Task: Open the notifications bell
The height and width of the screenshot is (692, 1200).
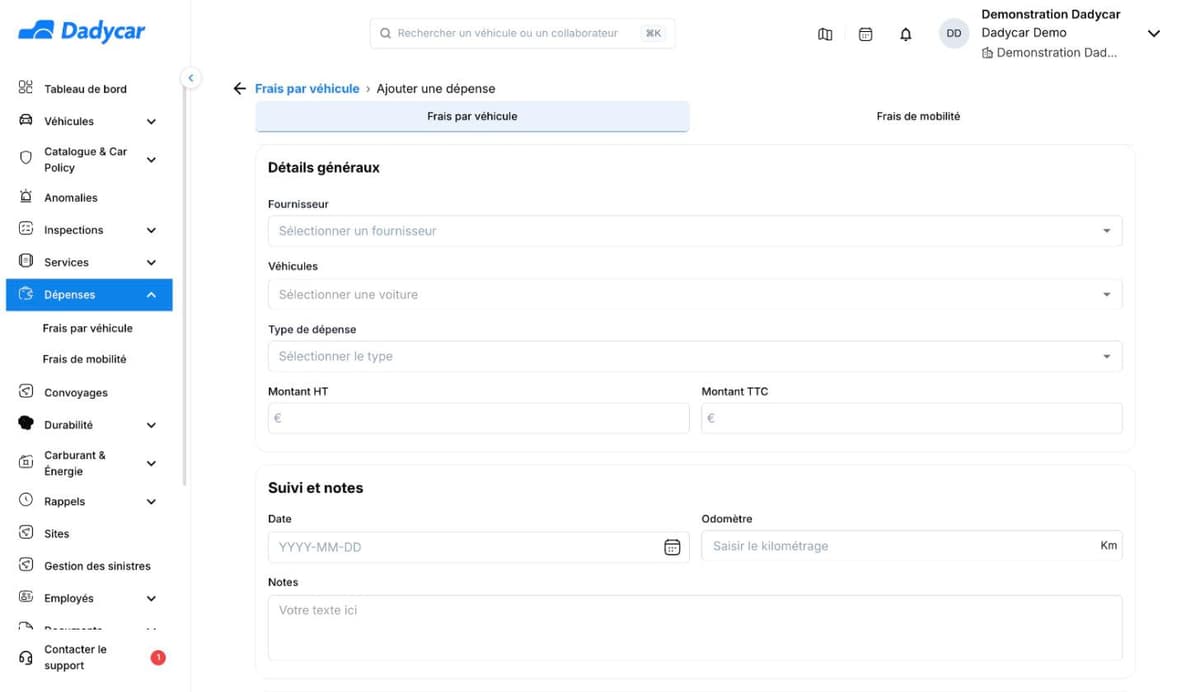Action: pos(906,34)
